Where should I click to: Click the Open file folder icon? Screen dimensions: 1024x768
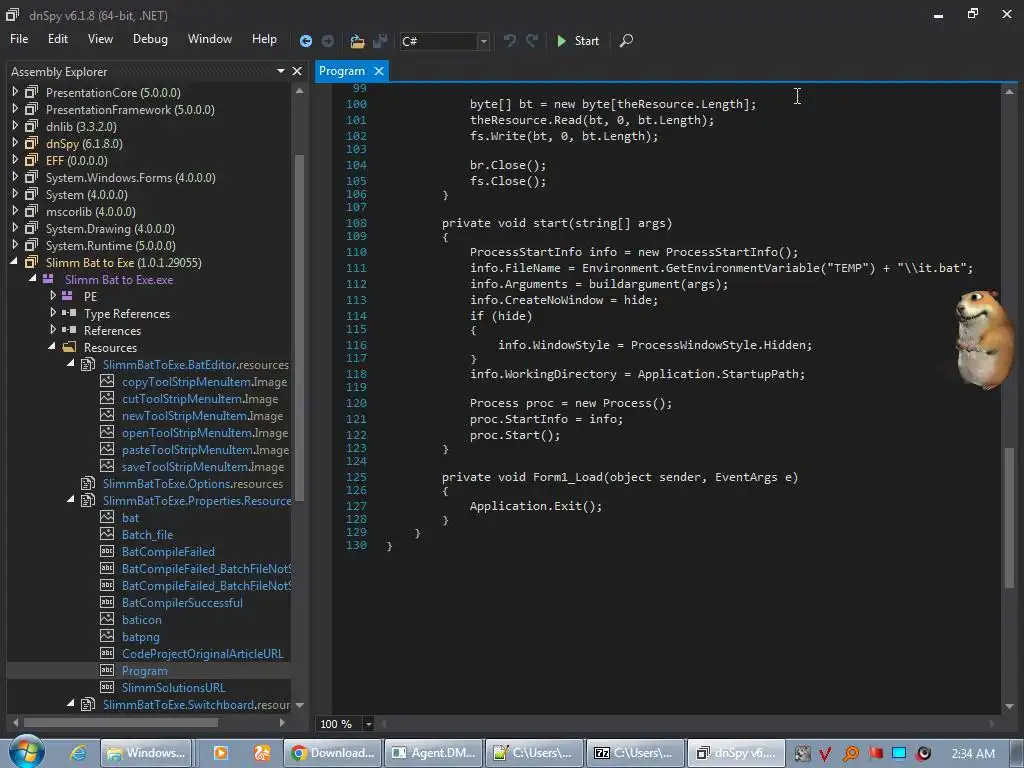(x=357, y=41)
